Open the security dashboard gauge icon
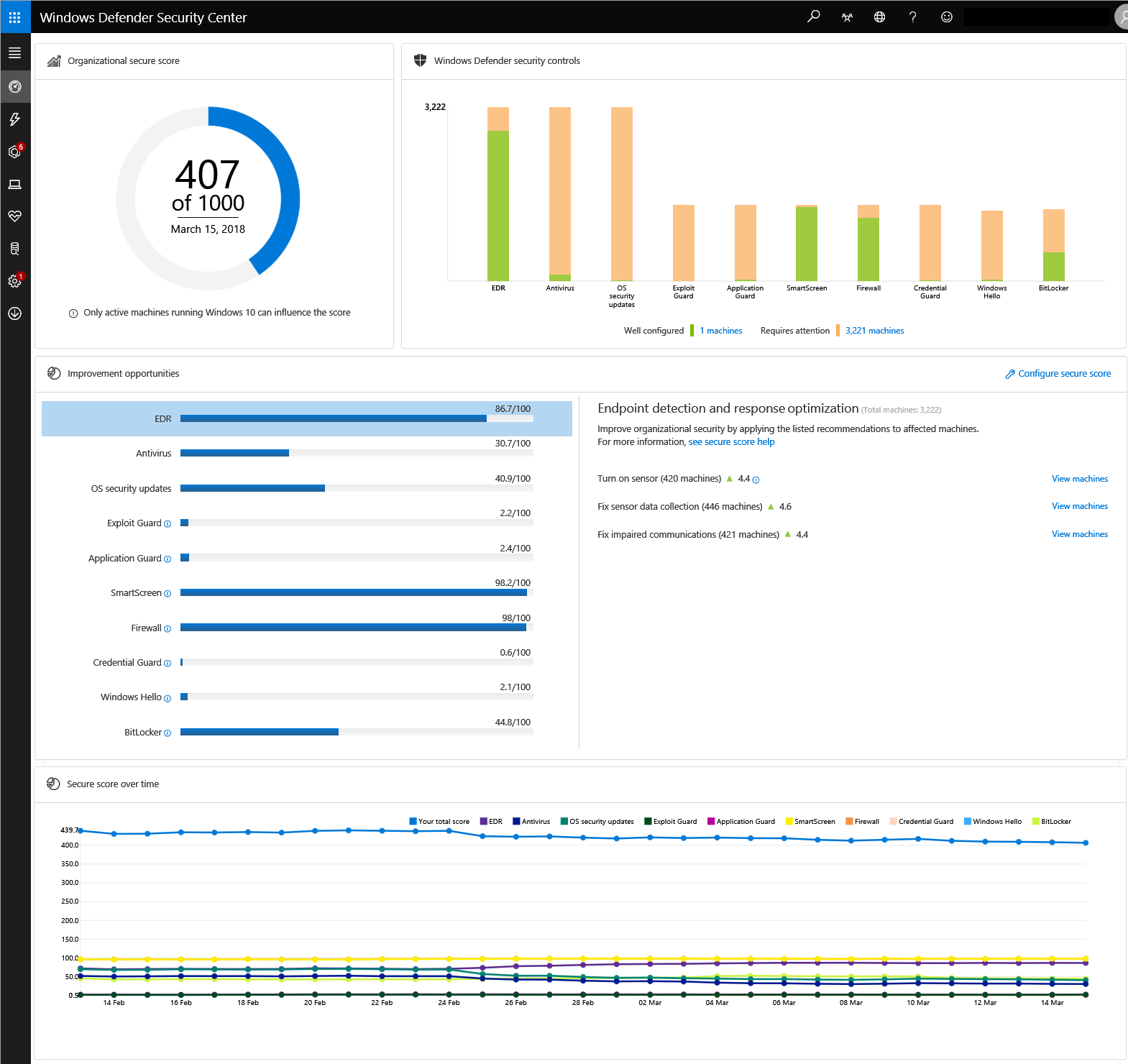The height and width of the screenshot is (1064, 1128). point(15,87)
